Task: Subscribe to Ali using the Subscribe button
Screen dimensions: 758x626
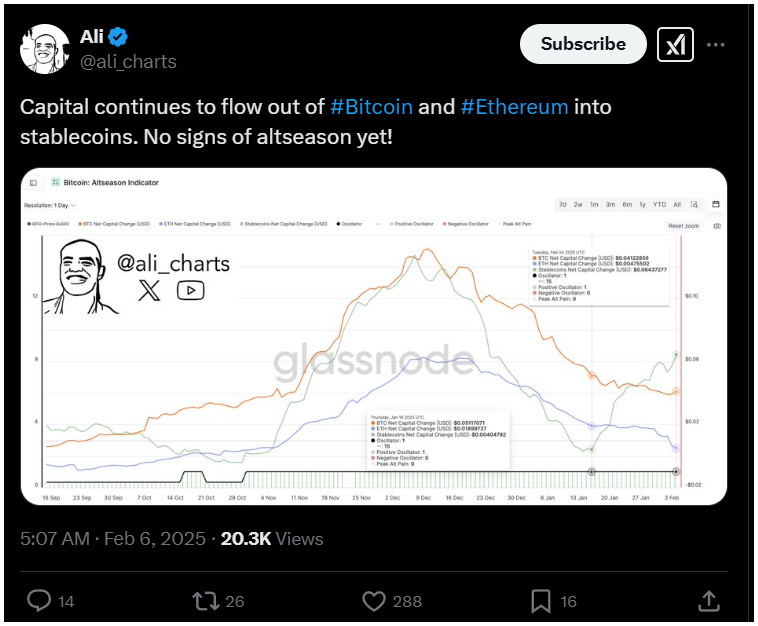Action: [583, 44]
